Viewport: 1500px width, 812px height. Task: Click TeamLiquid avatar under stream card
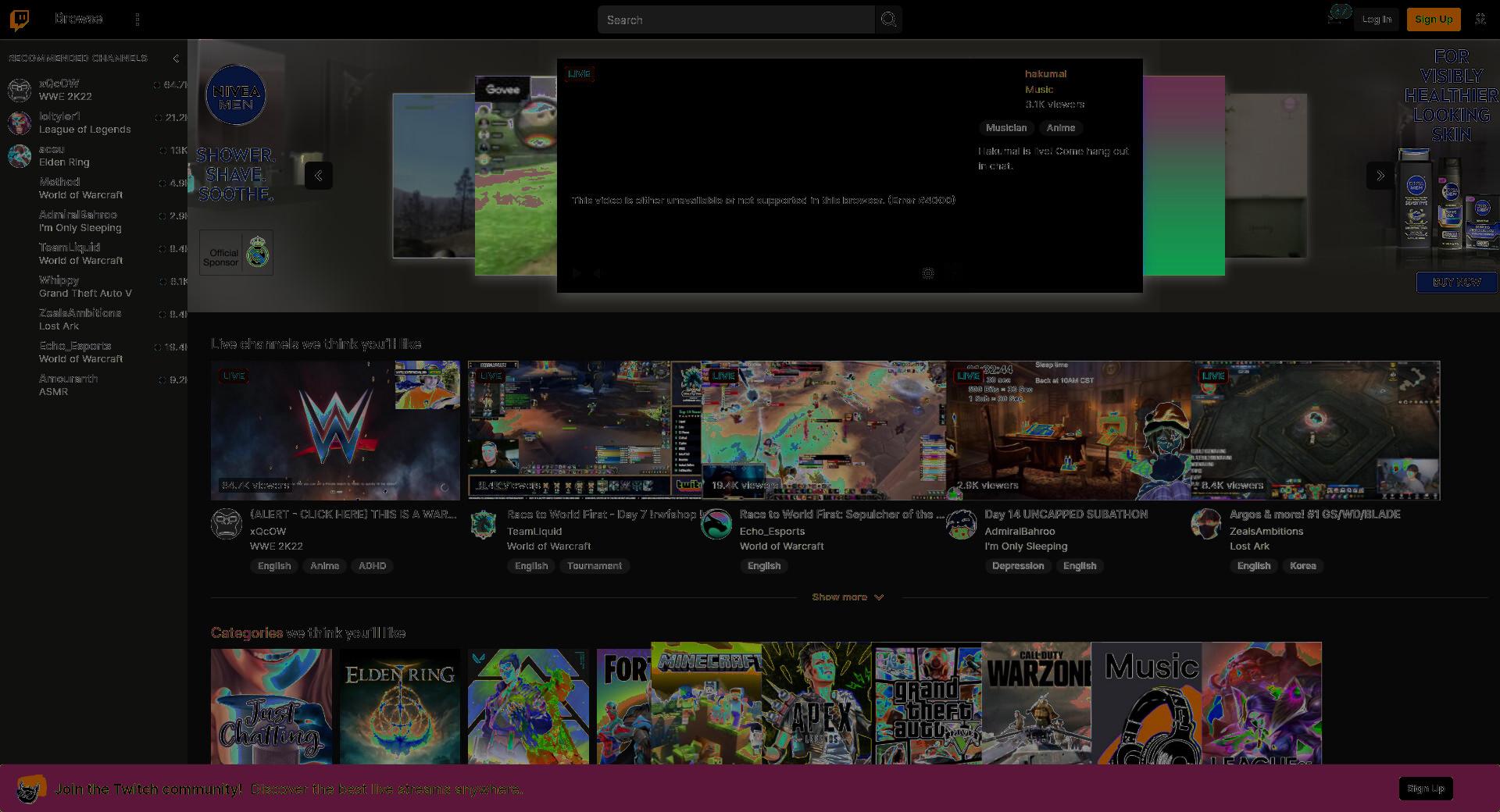484,524
